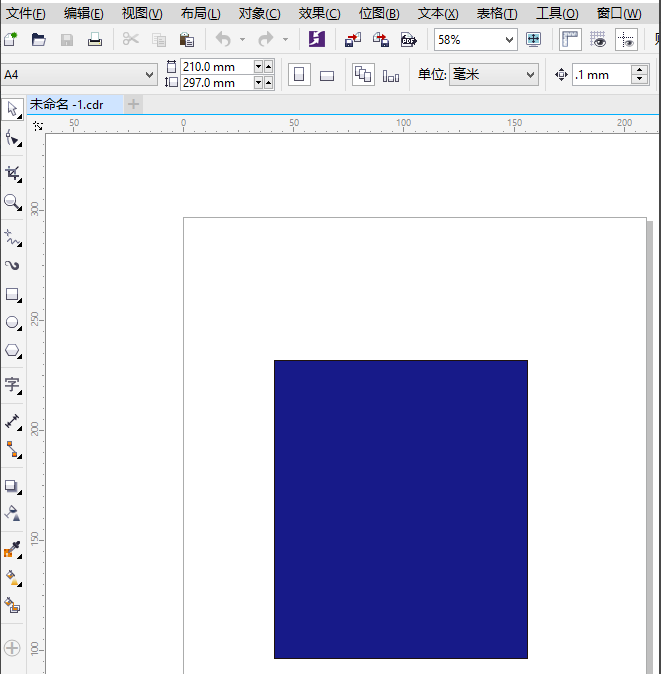Click the Export icon
Screen dimensions: 661x674
pyautogui.click(x=381, y=40)
